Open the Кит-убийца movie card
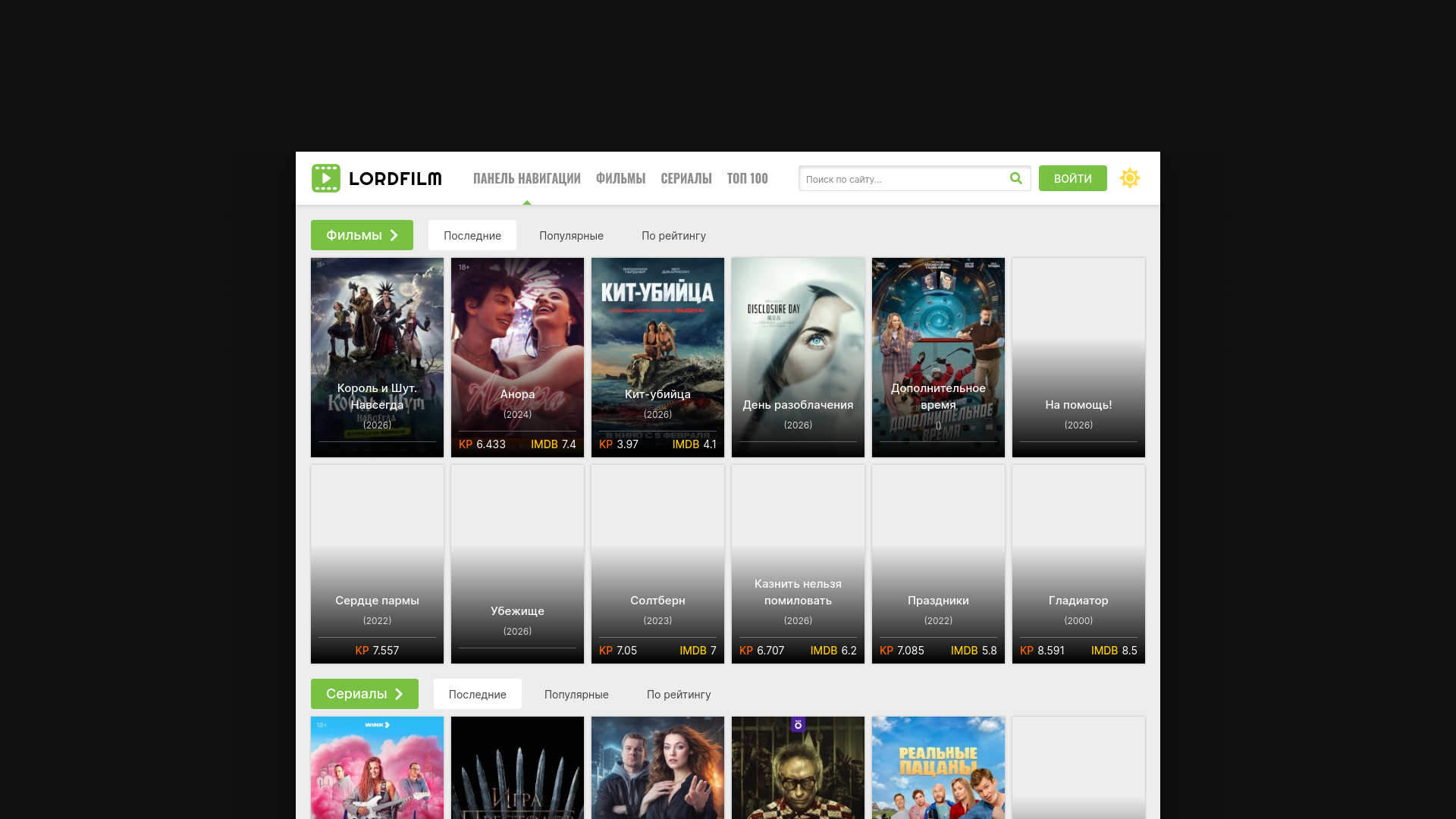The image size is (1456, 819). [657, 357]
